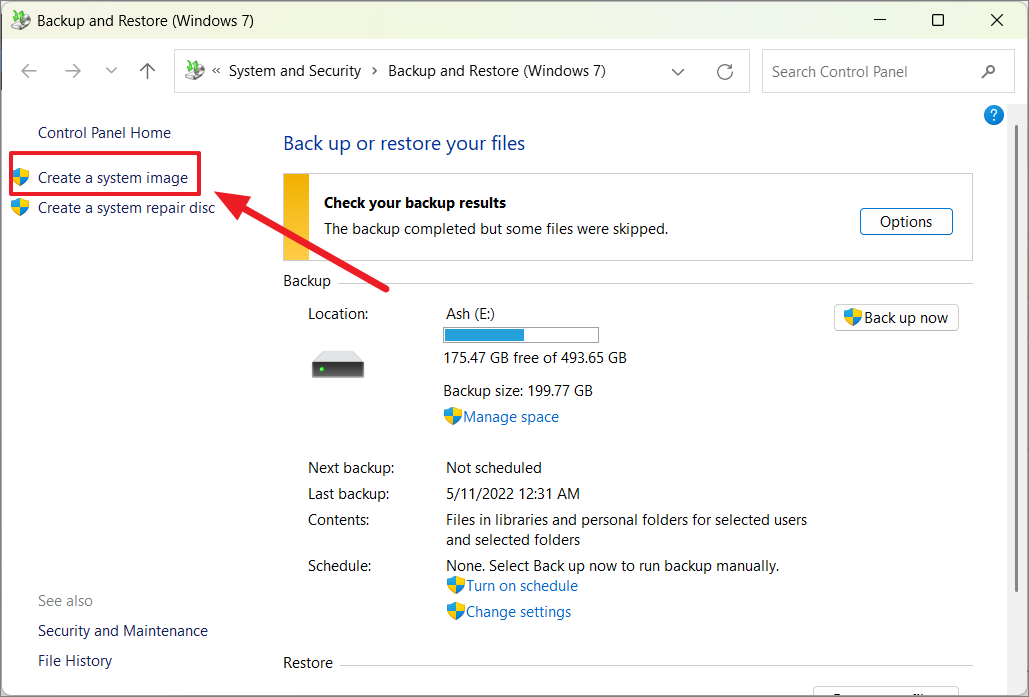Viewport: 1029px width, 697px height.
Task: Go up one level with the up arrow
Action: [148, 71]
